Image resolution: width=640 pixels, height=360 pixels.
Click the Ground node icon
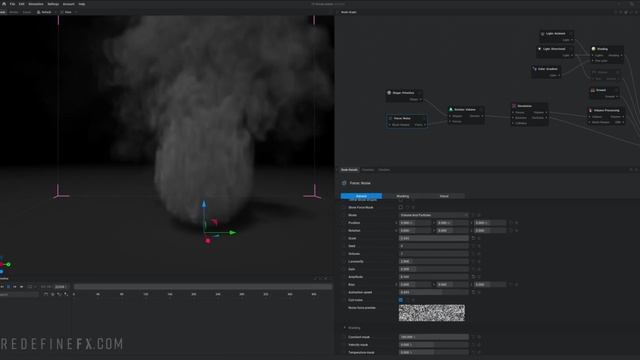[593, 90]
